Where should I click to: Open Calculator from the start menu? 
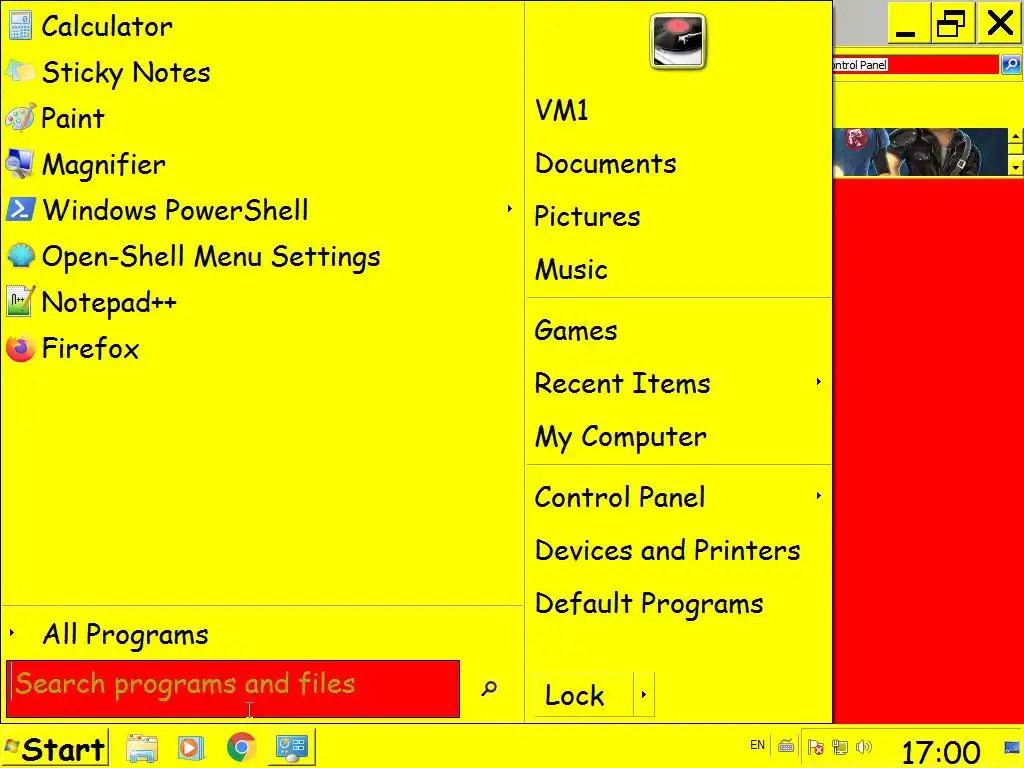click(x=261, y=27)
